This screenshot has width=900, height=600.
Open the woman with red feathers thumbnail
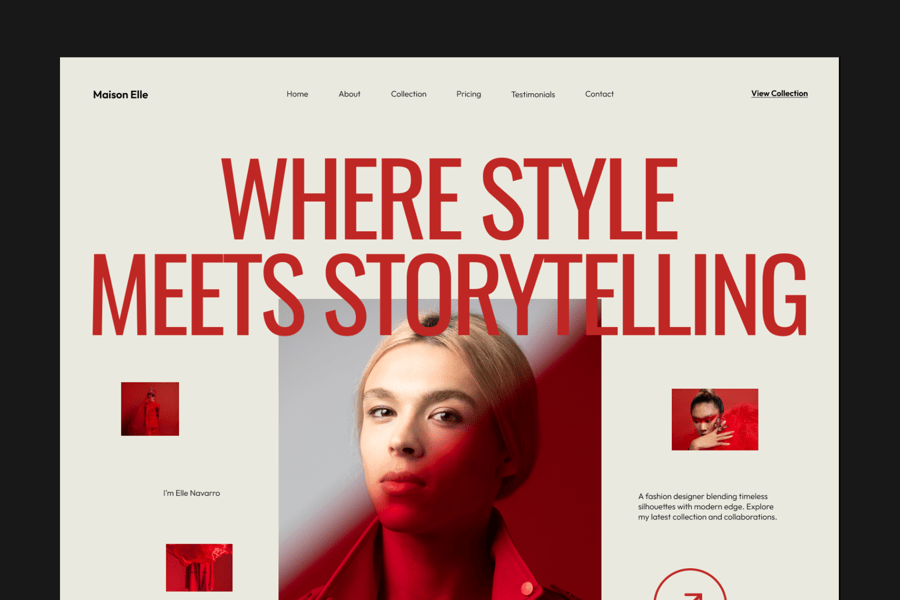[x=715, y=419]
